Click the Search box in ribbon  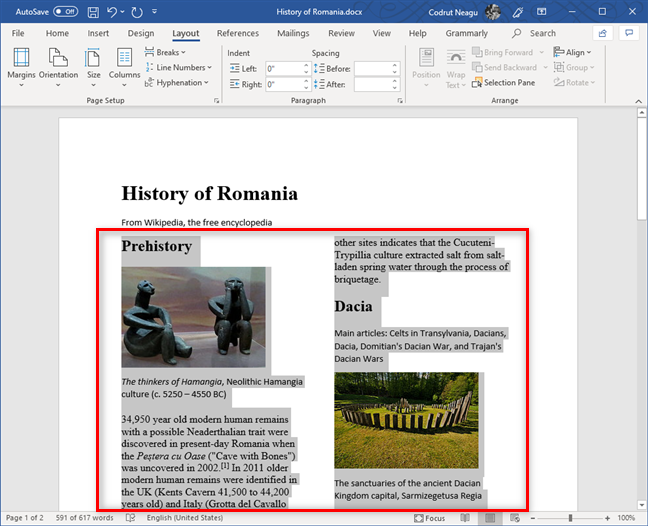[534, 33]
